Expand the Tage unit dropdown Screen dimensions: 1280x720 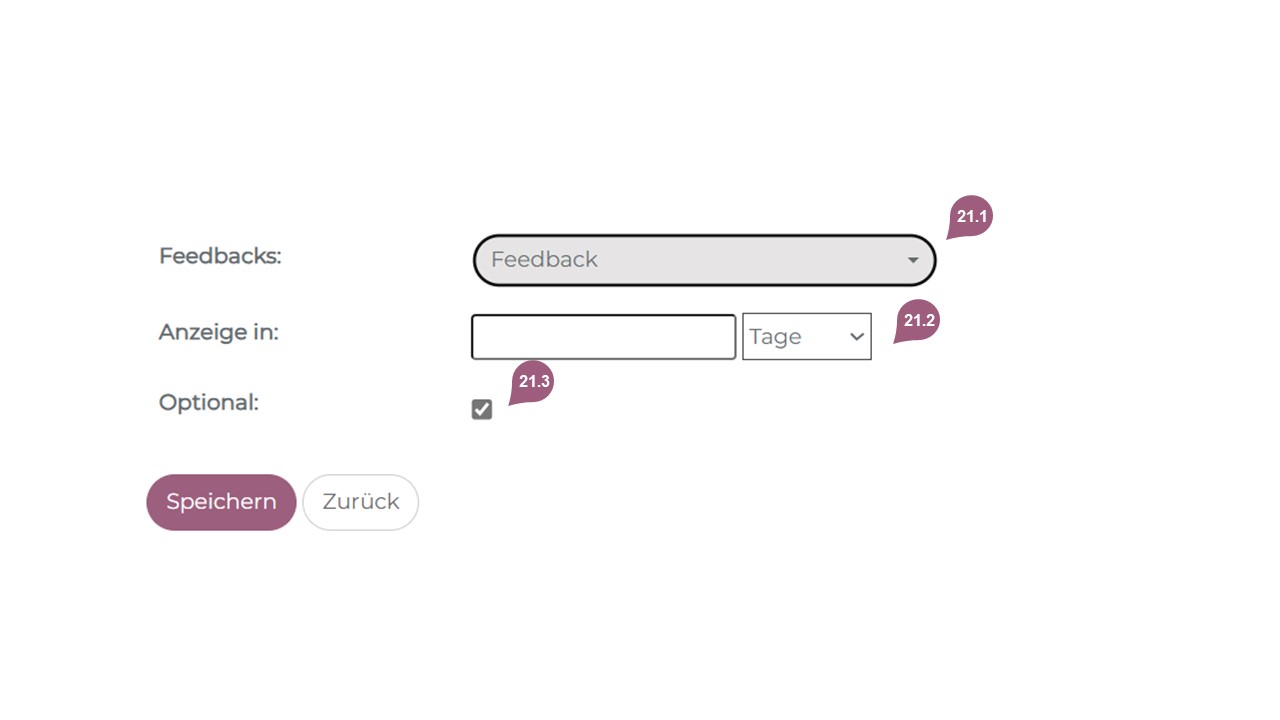(806, 337)
